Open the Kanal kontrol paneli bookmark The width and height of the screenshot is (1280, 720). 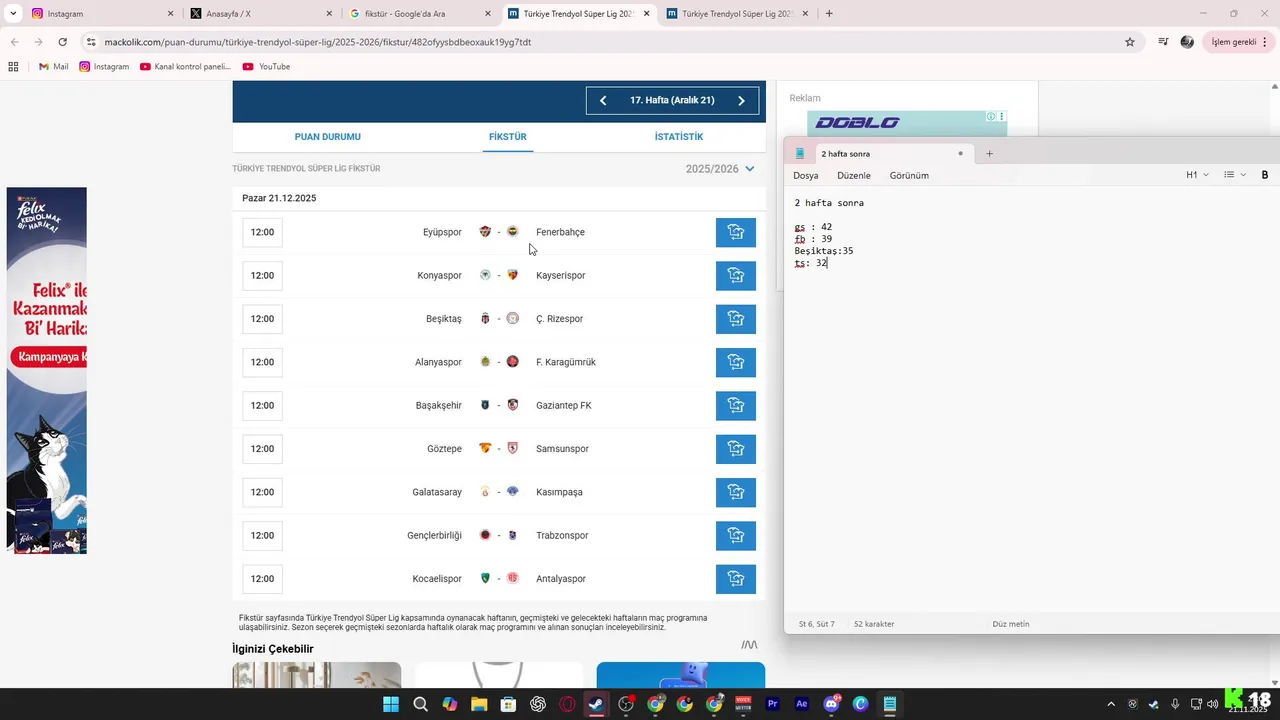tap(185, 66)
